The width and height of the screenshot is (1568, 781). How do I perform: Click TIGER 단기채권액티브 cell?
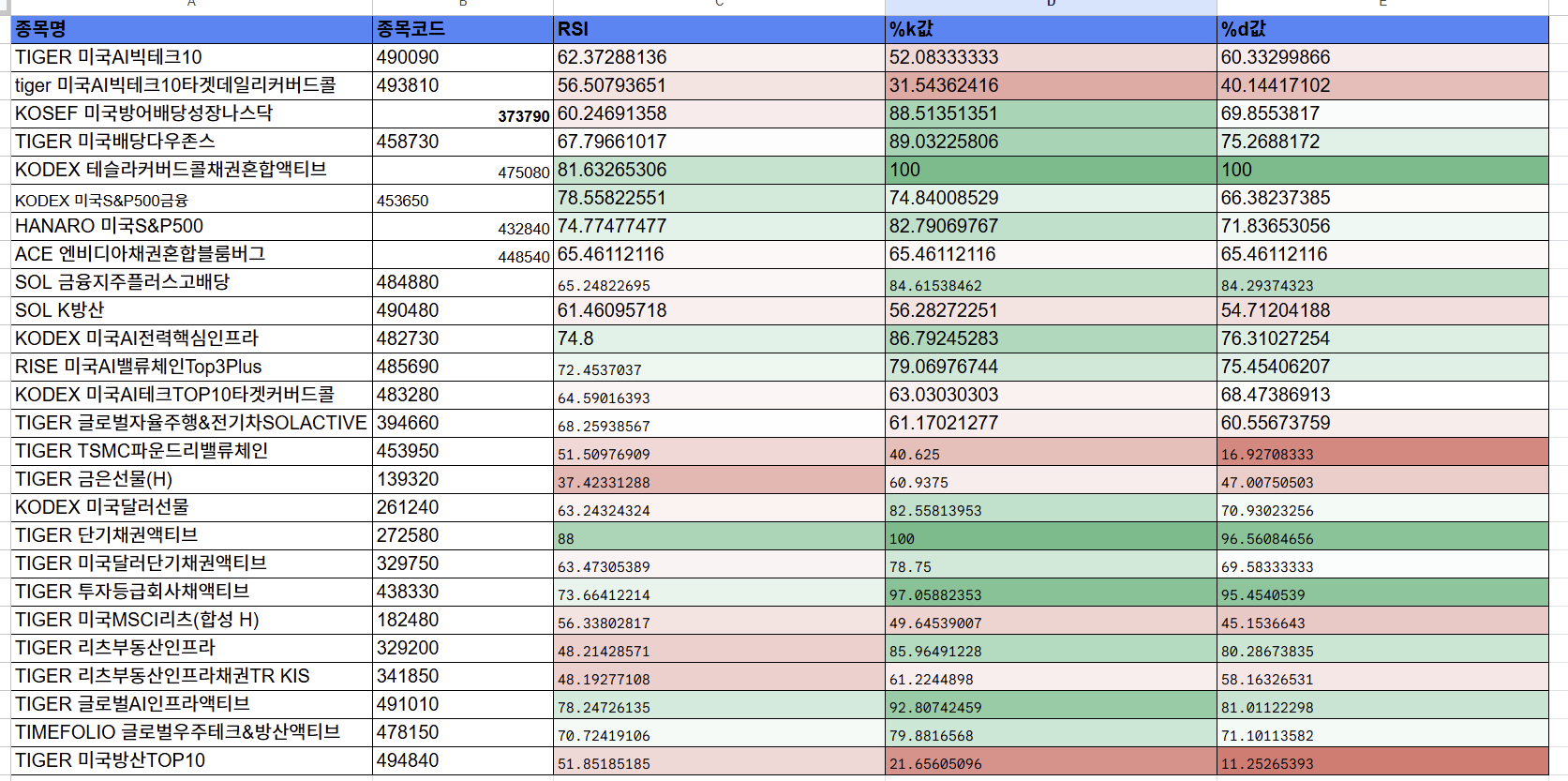(191, 535)
